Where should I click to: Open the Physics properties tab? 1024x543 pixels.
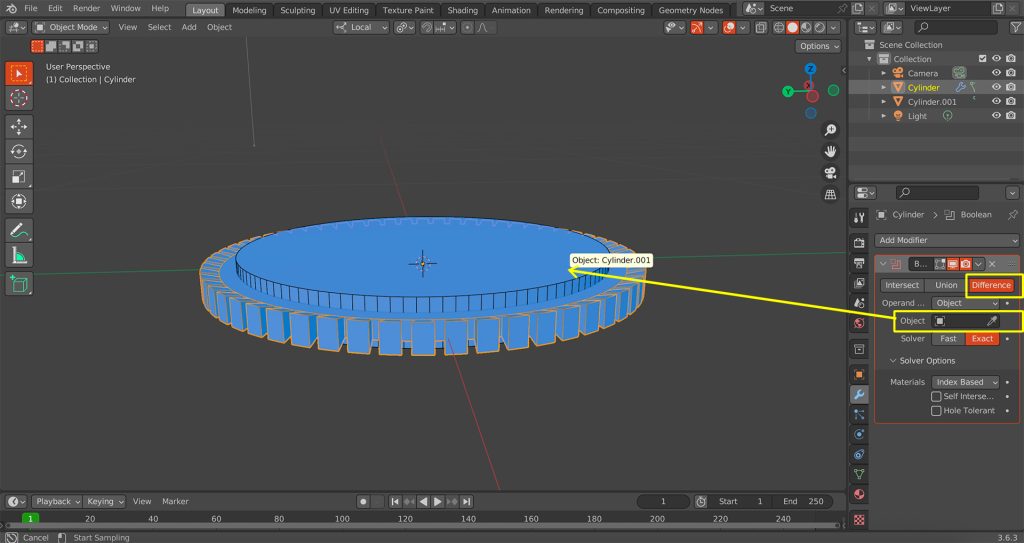click(859, 434)
